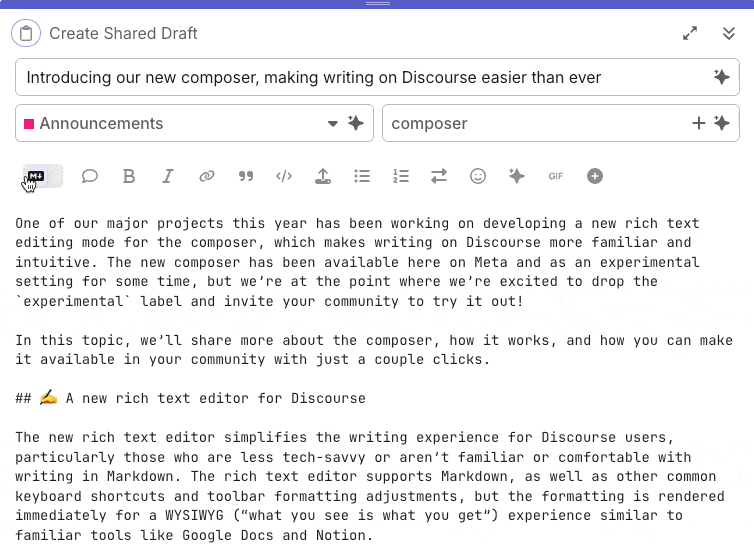Insert preformatted code block
The image size is (754, 558).
(x=284, y=176)
